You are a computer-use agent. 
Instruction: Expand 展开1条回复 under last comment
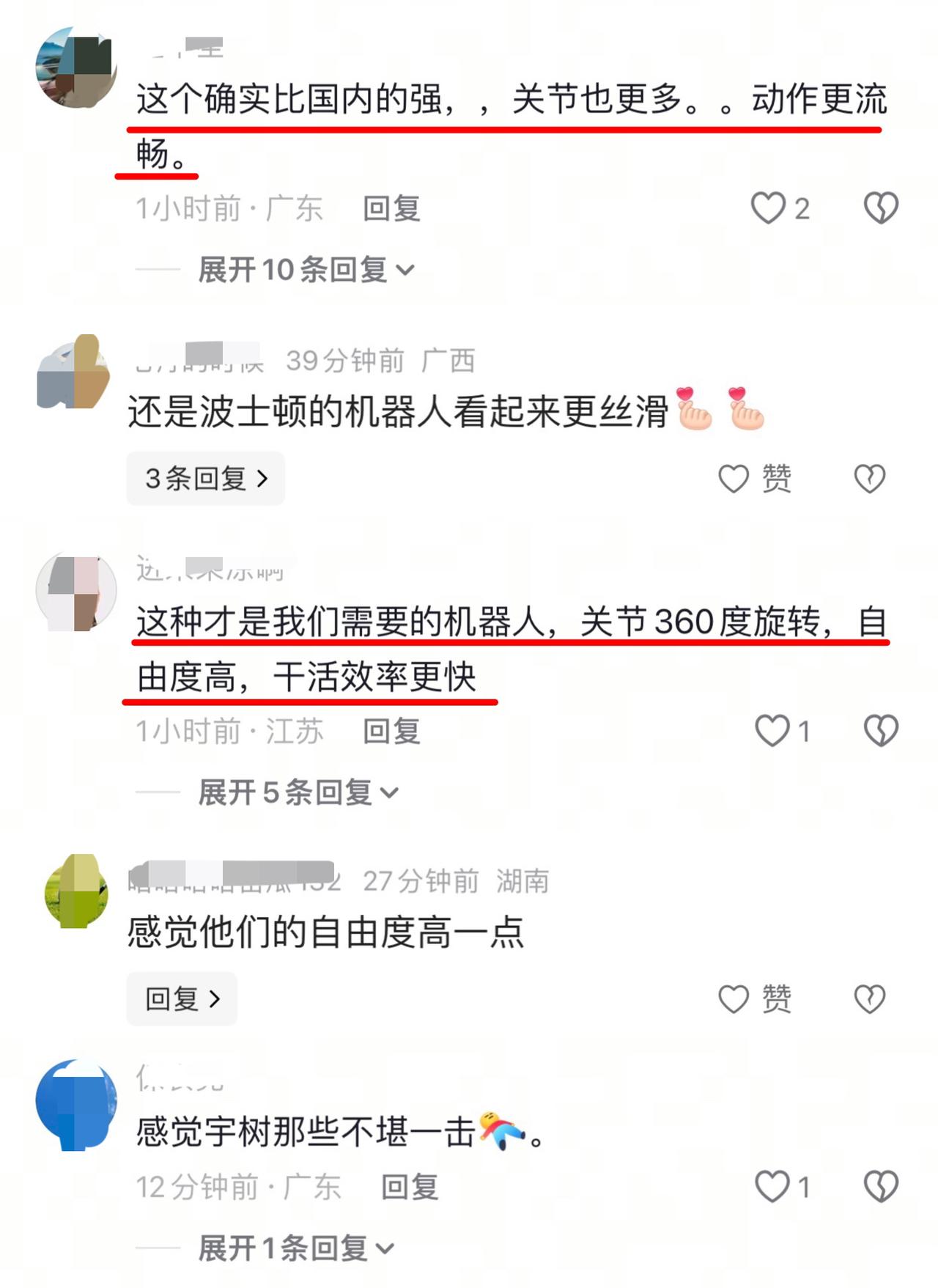click(x=296, y=1248)
